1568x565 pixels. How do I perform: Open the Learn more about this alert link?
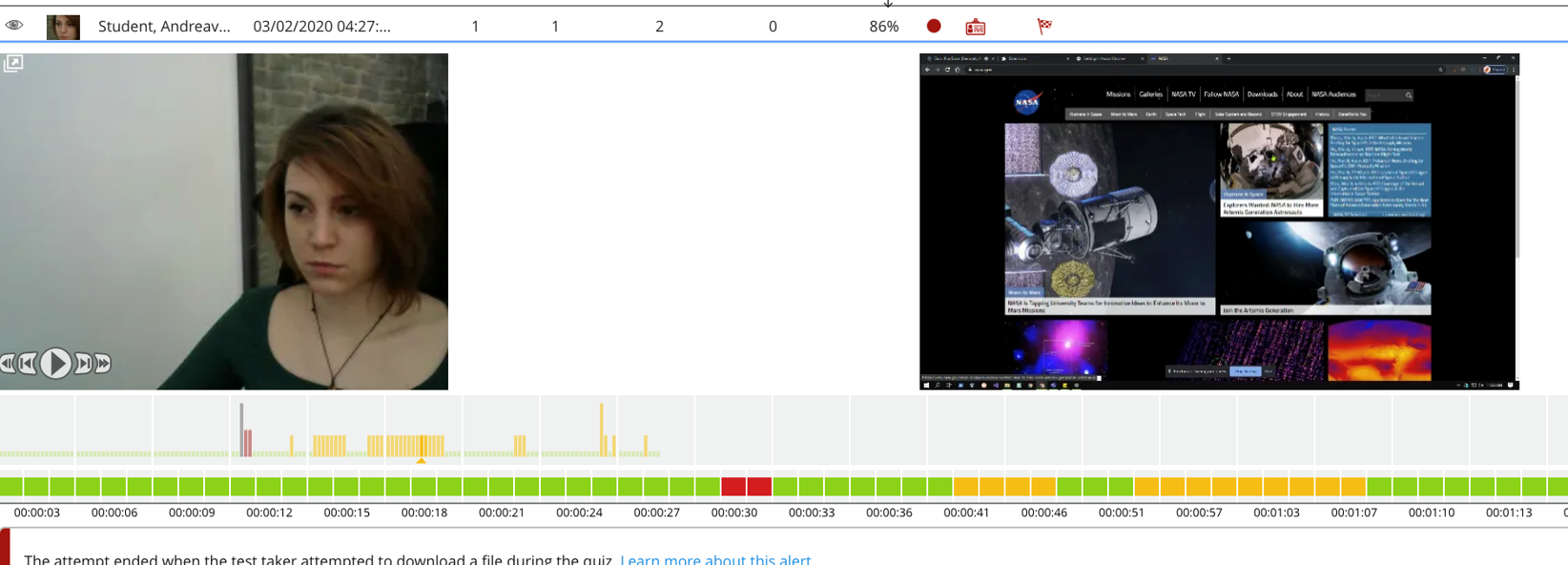(714, 559)
